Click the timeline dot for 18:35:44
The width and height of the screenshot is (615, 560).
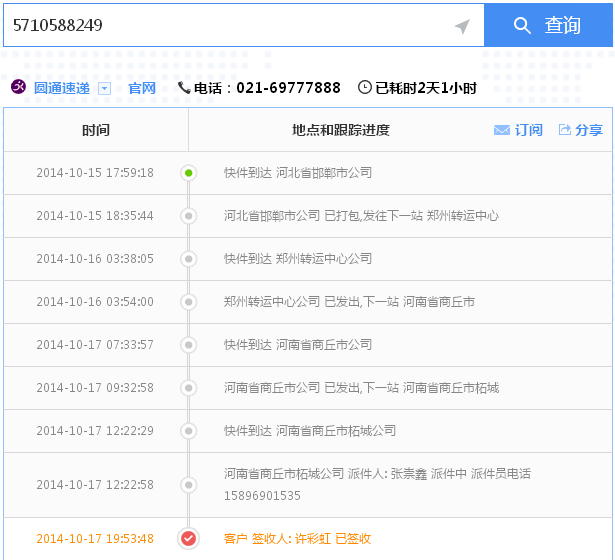click(189, 216)
